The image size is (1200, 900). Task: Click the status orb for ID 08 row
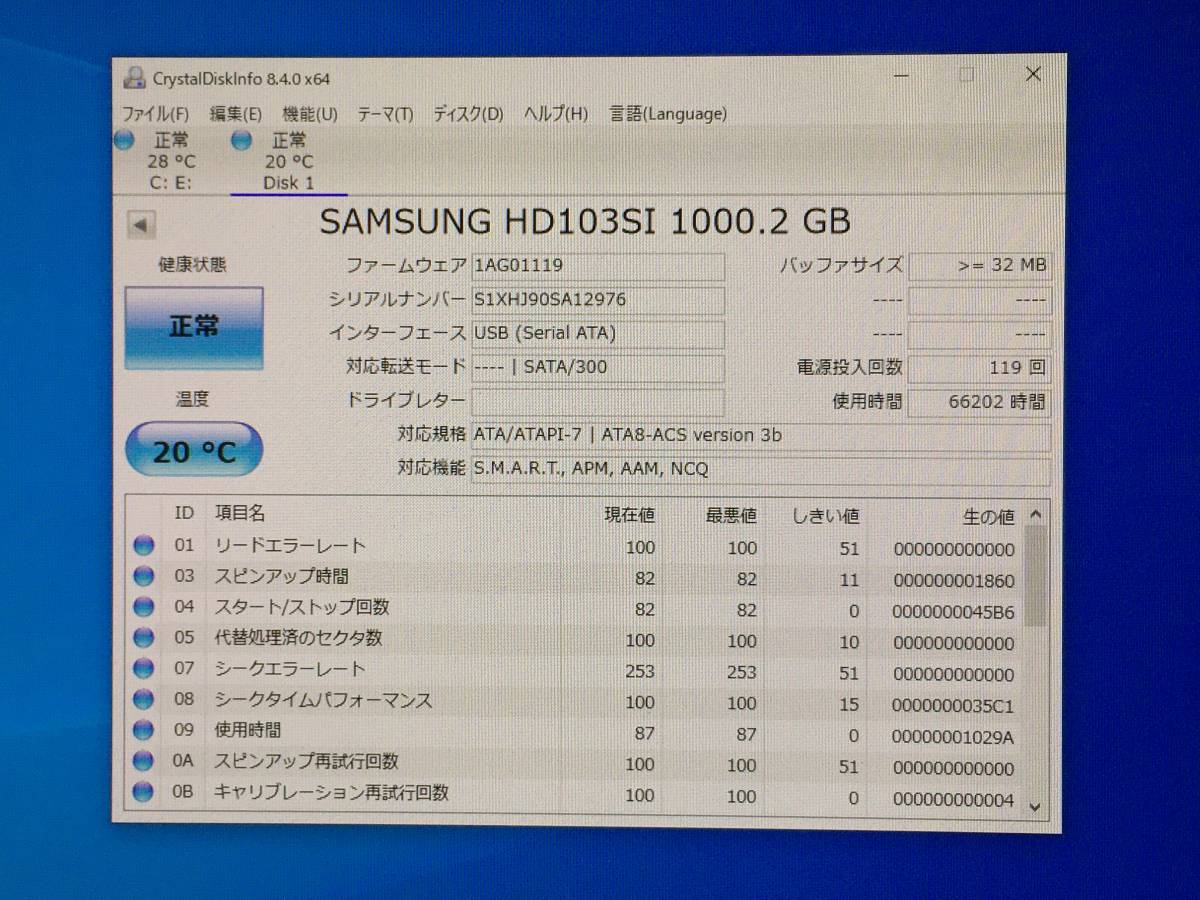144,700
